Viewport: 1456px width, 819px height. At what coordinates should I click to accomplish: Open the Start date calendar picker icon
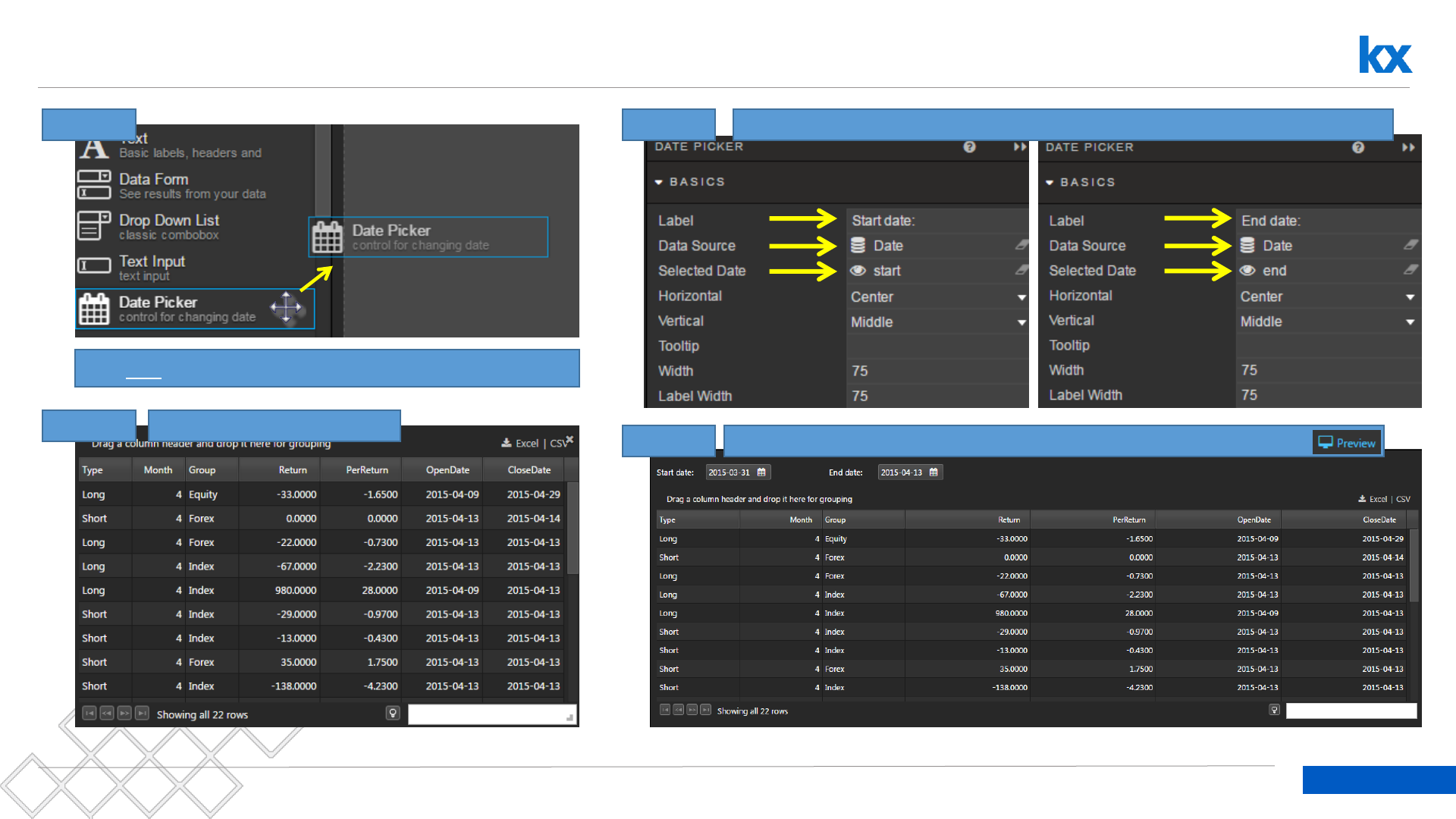coord(761,472)
